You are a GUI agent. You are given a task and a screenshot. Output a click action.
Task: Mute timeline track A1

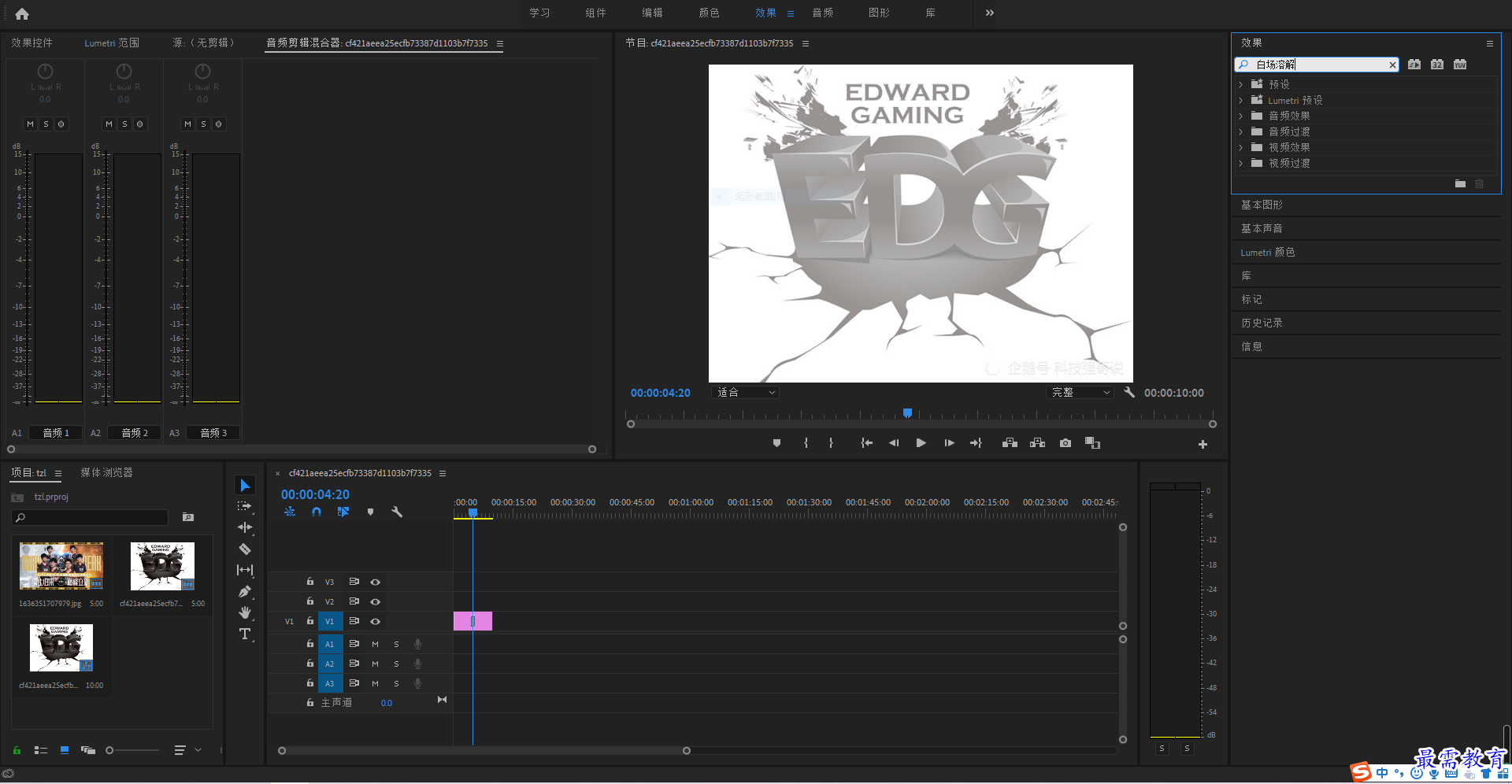pos(375,644)
